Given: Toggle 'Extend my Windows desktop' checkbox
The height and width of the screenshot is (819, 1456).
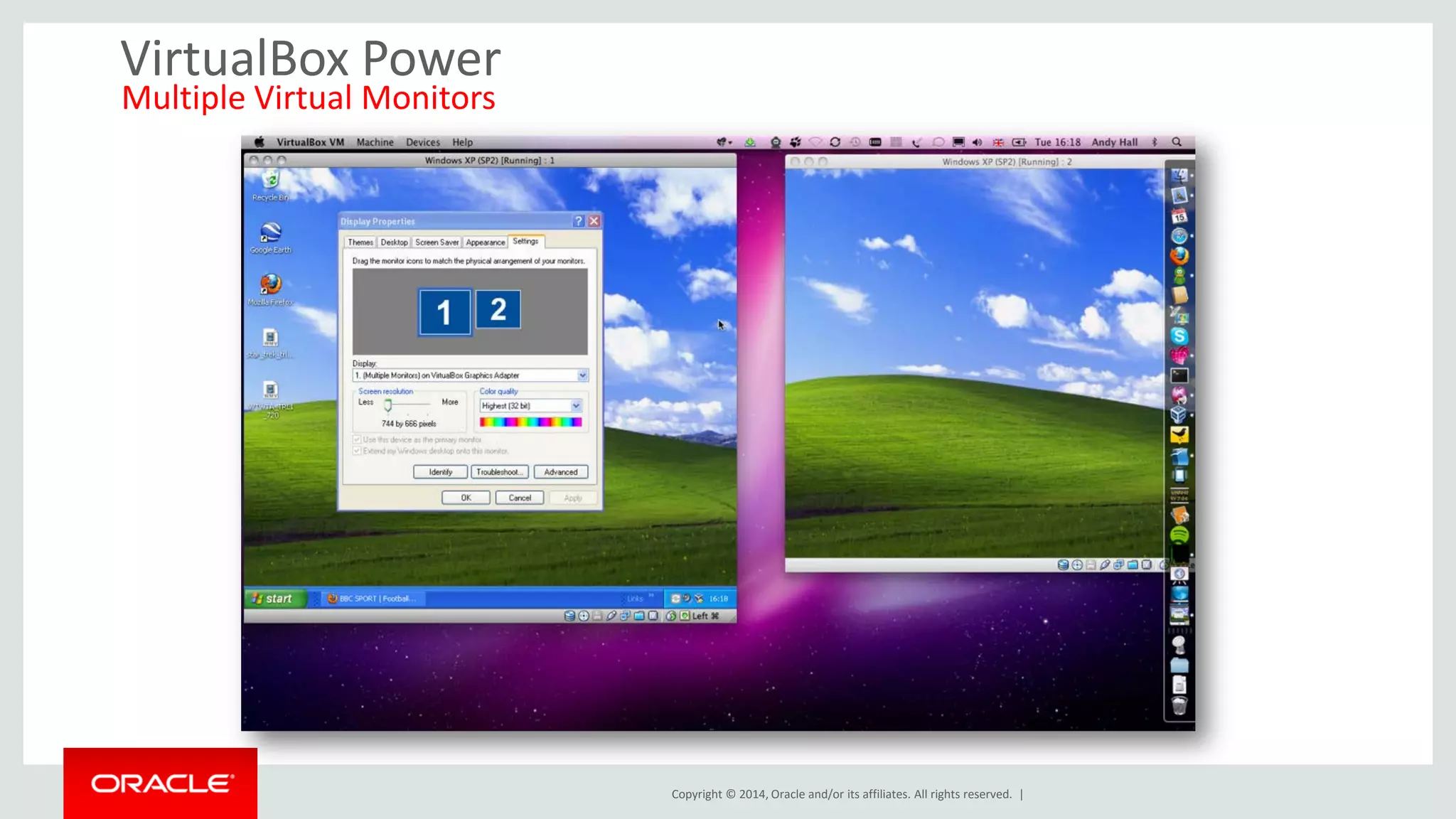Looking at the screenshot, I should (x=358, y=451).
